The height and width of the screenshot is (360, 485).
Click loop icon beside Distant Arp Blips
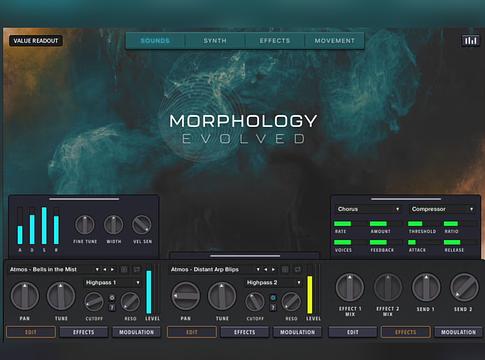tap(298, 269)
